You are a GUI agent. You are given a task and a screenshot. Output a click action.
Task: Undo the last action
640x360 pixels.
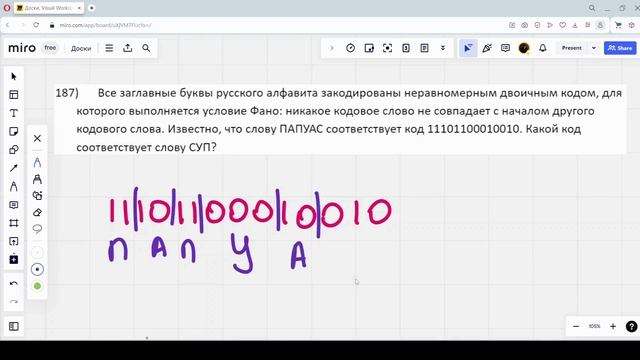[x=13, y=284]
